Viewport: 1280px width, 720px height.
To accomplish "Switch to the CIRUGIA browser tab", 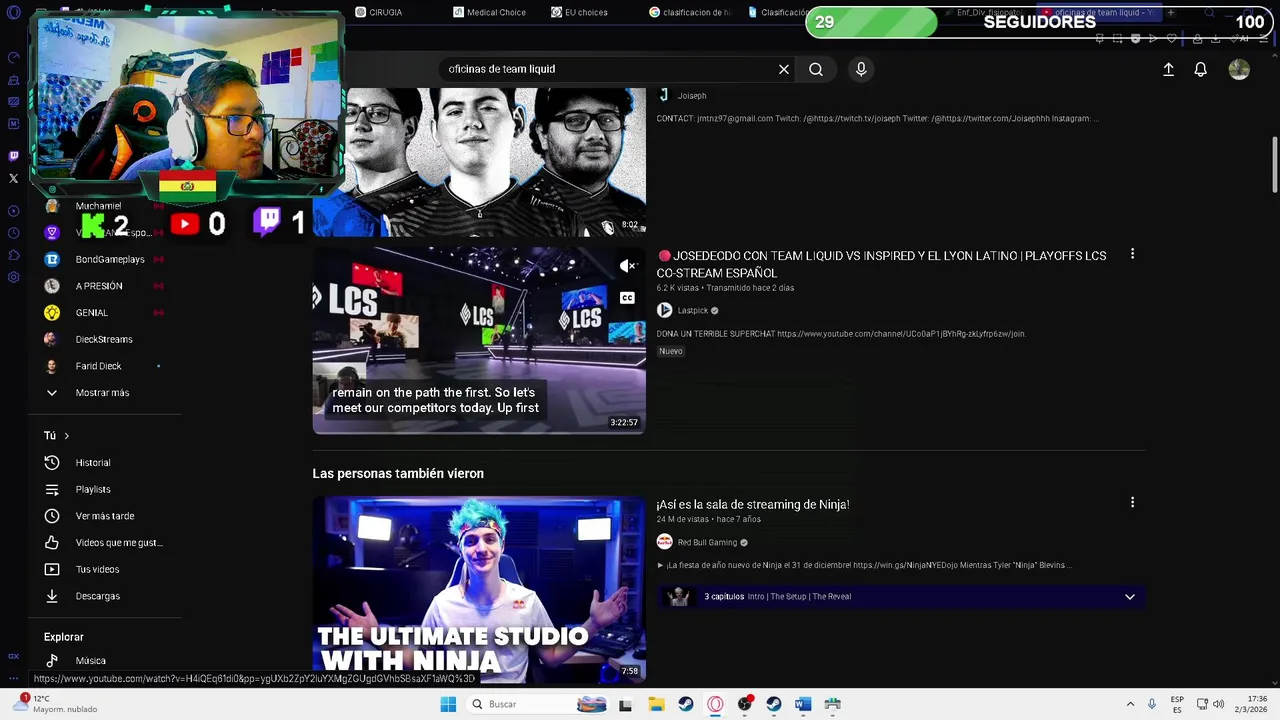I will (x=379, y=12).
